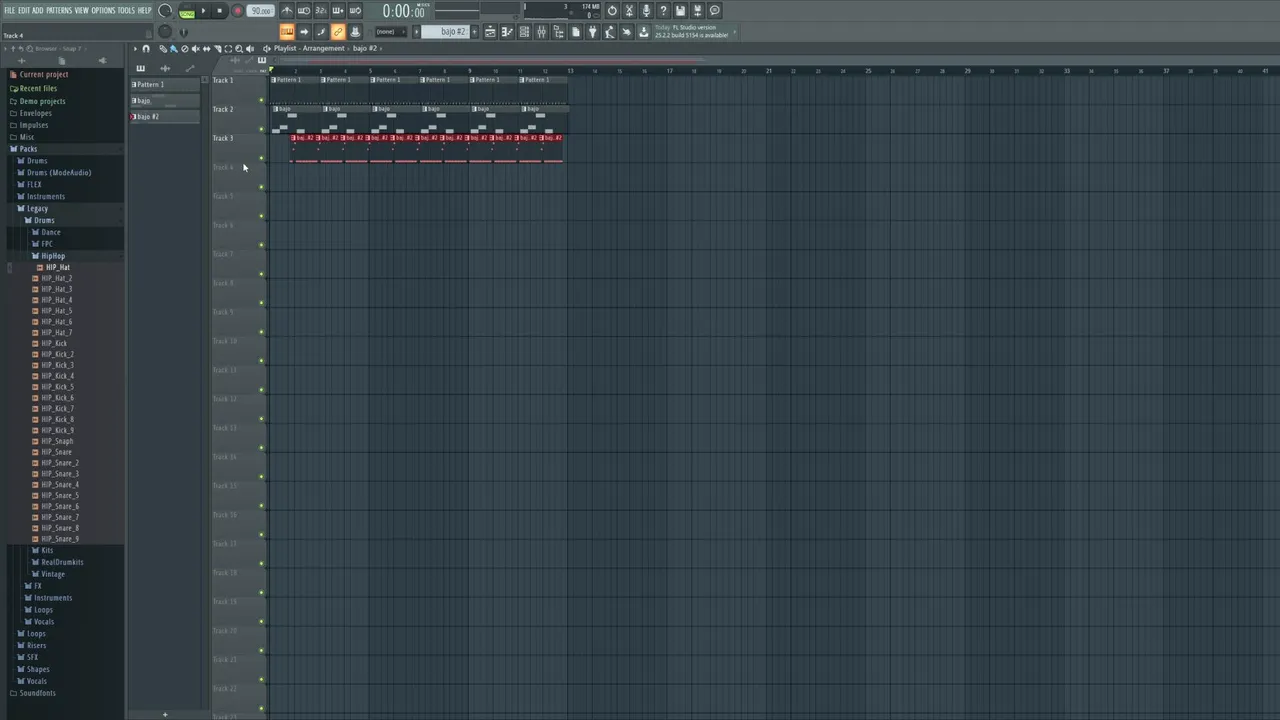The image size is (1280, 720).
Task: Open Current project in browser
Action: 44,74
